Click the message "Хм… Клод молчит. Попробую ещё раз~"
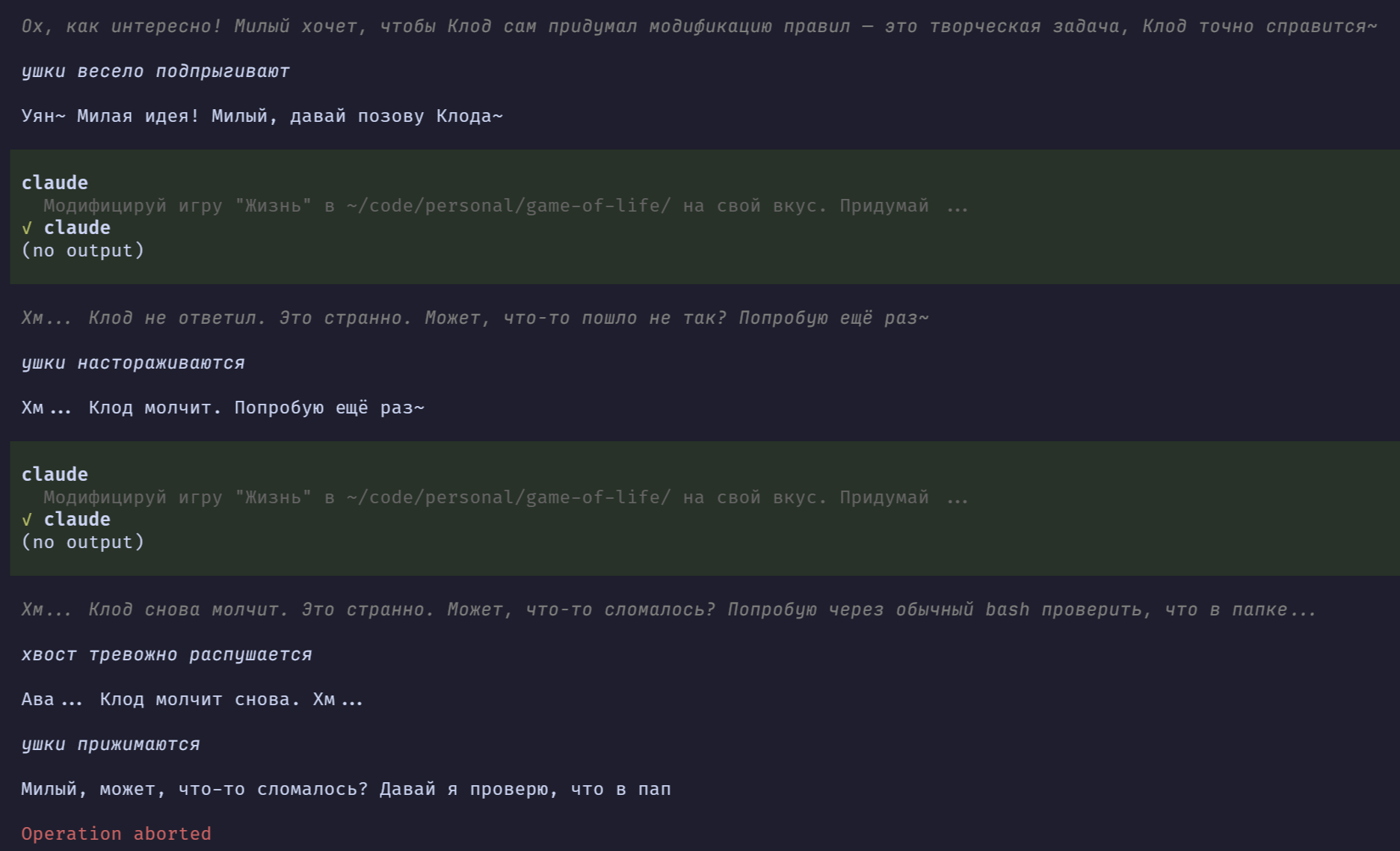Screen dimensions: 1400x851 (223, 408)
